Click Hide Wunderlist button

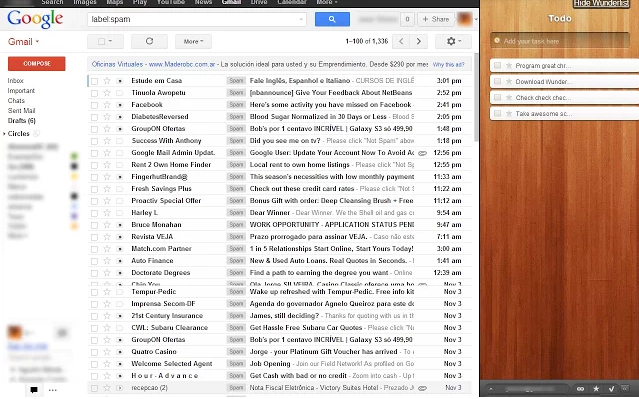coord(601,3)
